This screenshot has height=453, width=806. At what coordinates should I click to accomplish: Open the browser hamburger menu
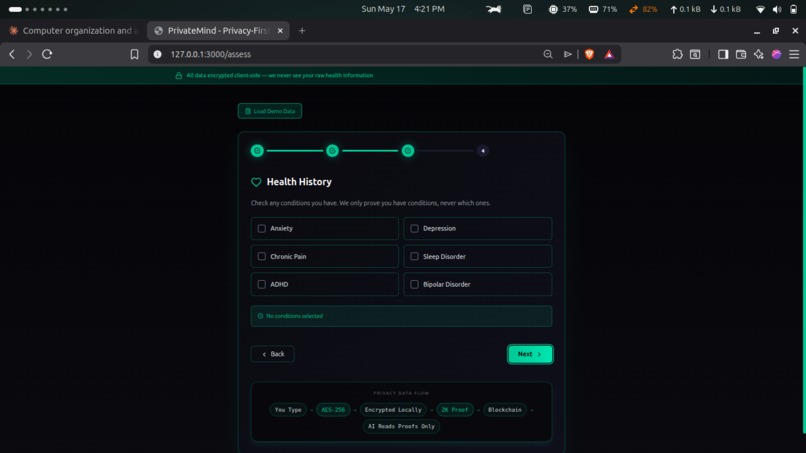[794, 54]
